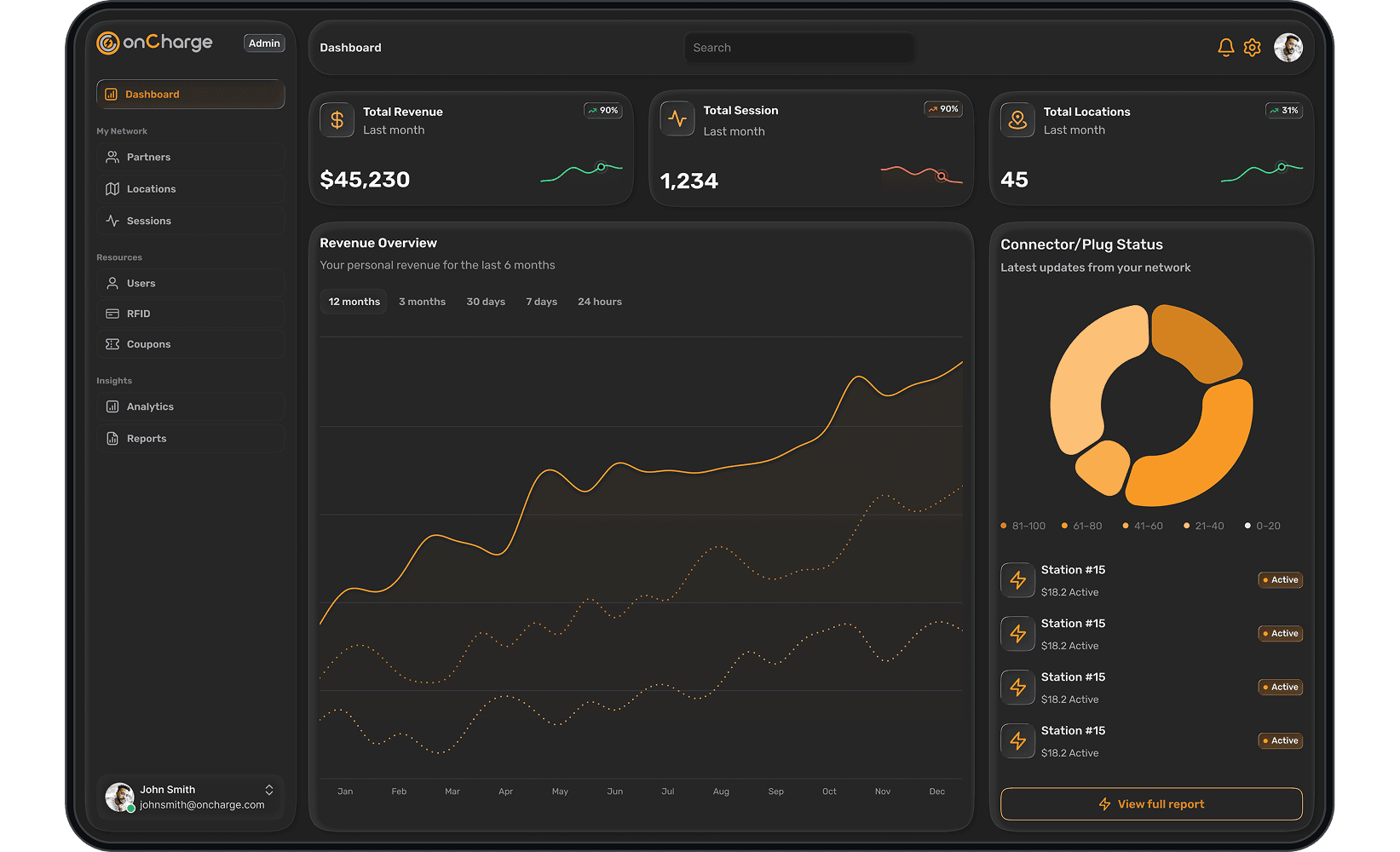This screenshot has width=1400, height=852.
Task: Select the 81-100 legend color swatch
Action: 1003,526
